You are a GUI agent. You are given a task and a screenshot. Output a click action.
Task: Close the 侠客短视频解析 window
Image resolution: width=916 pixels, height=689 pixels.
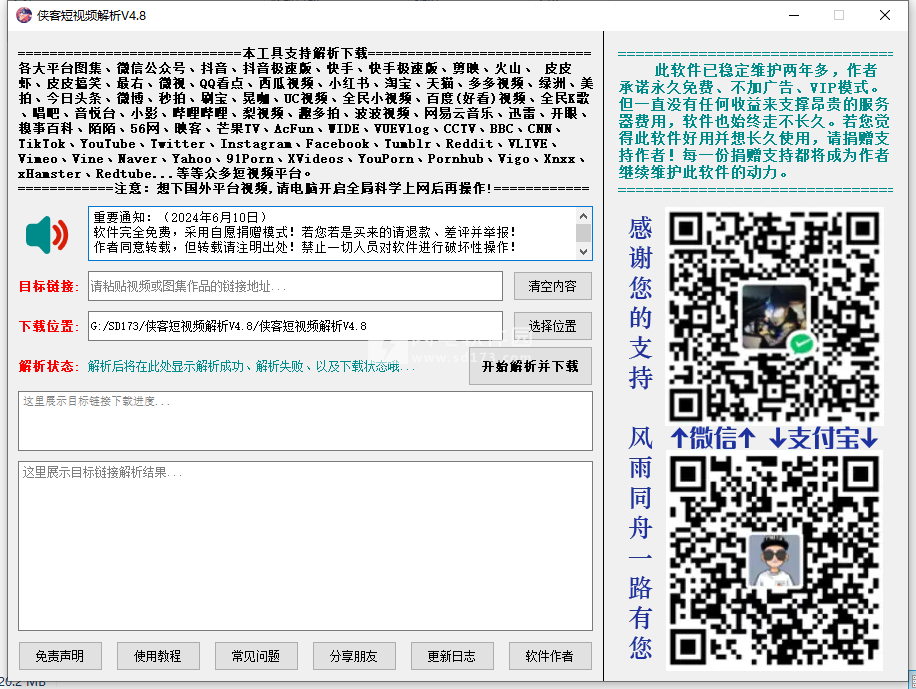tap(885, 15)
